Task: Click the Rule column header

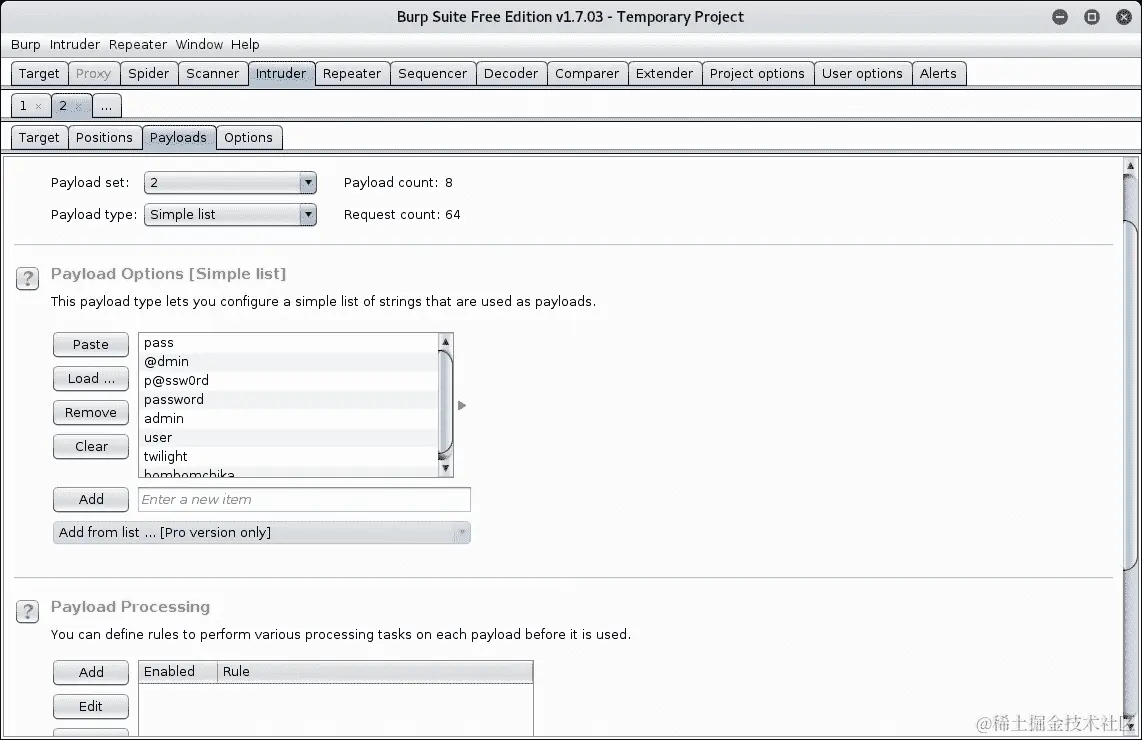Action: [375, 672]
